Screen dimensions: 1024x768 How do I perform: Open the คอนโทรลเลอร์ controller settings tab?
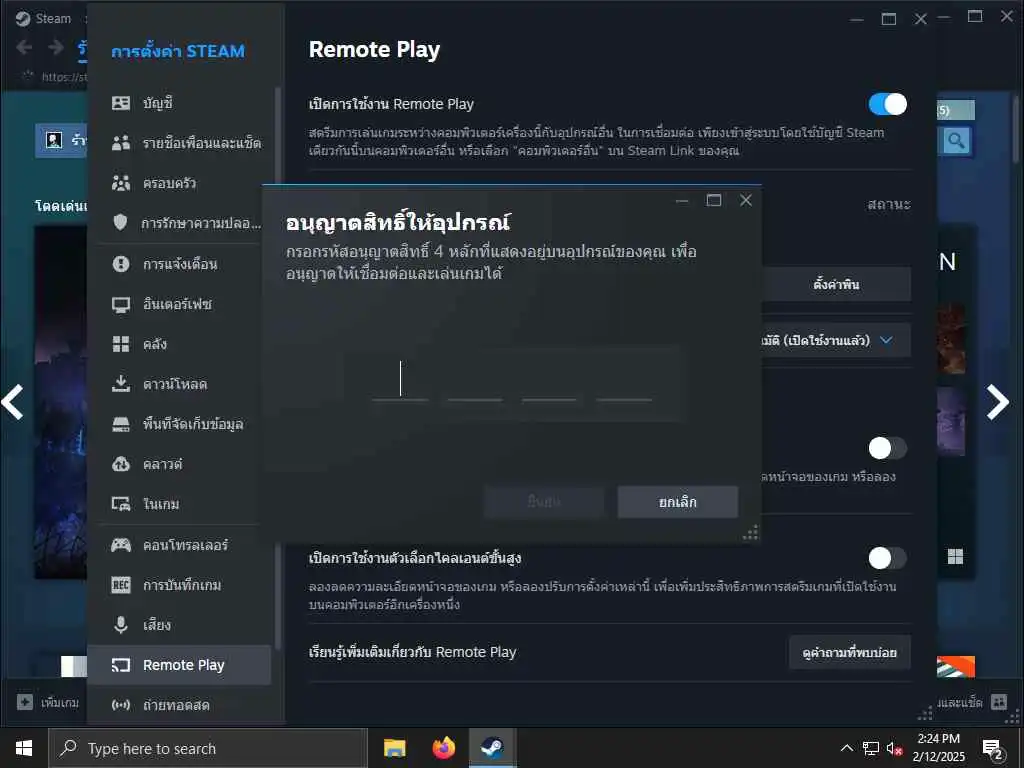179,545
